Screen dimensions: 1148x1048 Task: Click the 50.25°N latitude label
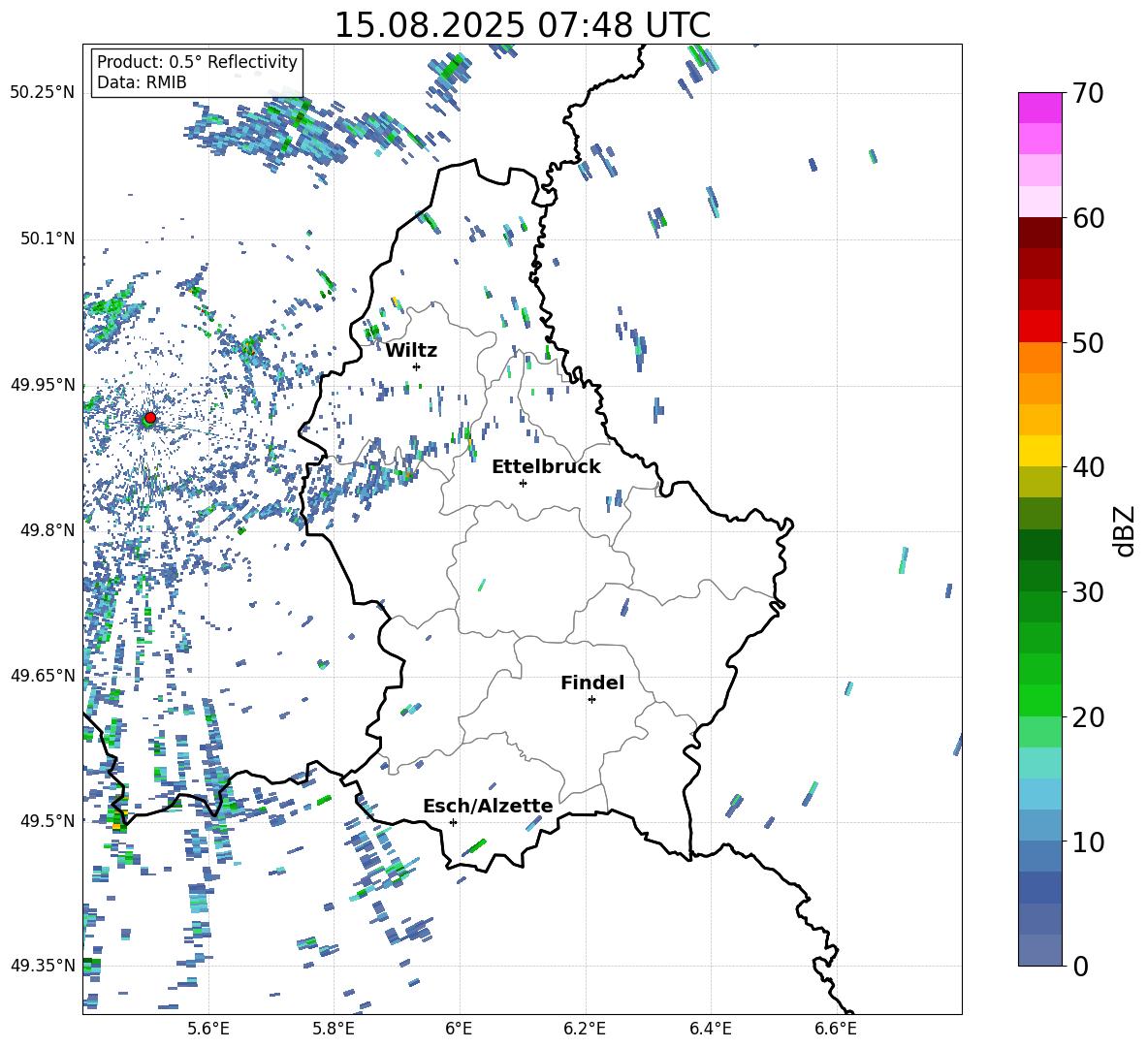pyautogui.click(x=43, y=93)
